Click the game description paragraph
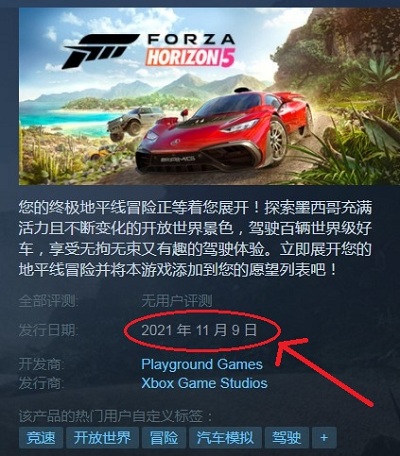Viewport: 400px width, 456px height. [x=195, y=239]
